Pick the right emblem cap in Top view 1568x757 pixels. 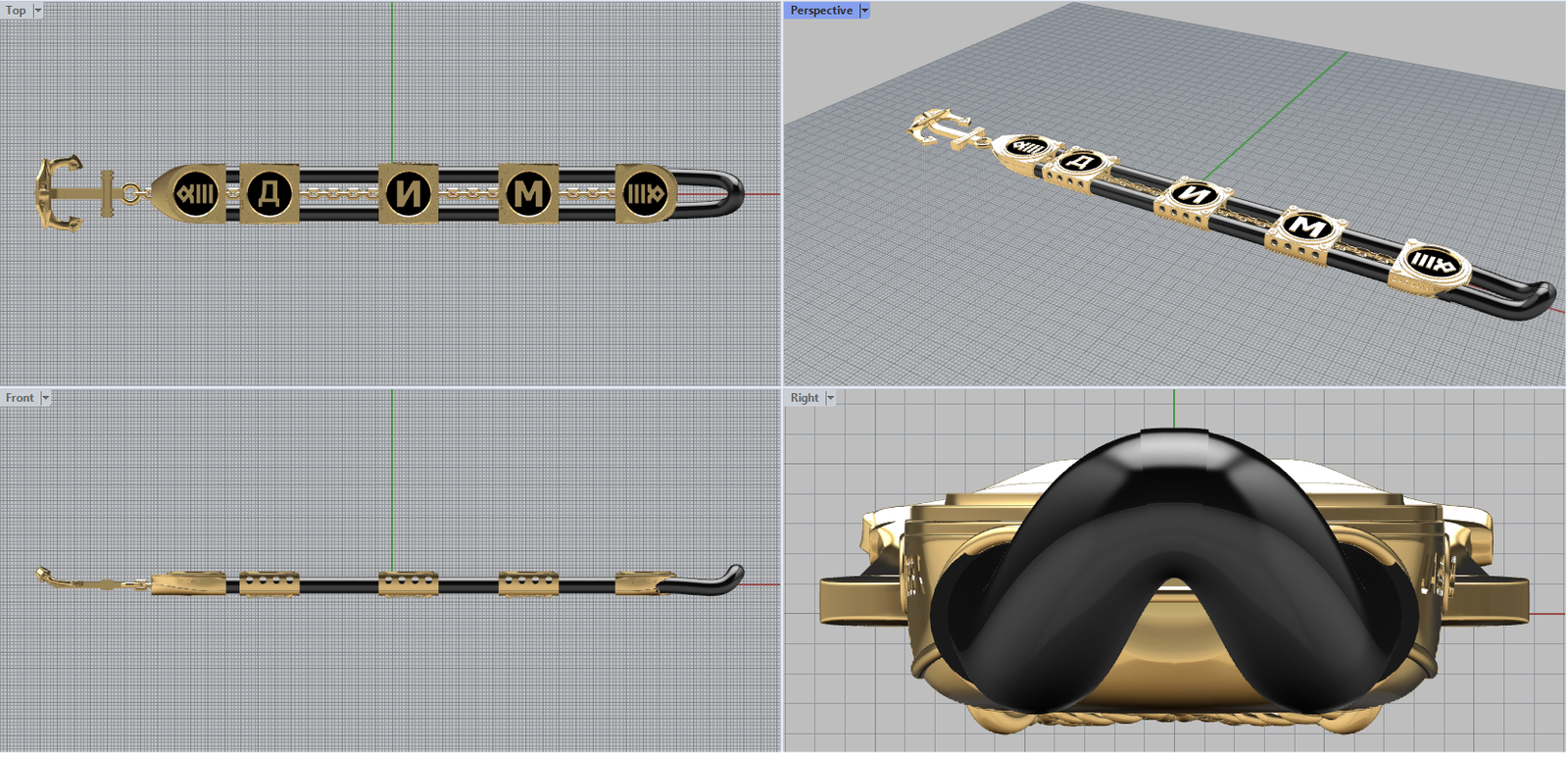pyautogui.click(x=645, y=193)
